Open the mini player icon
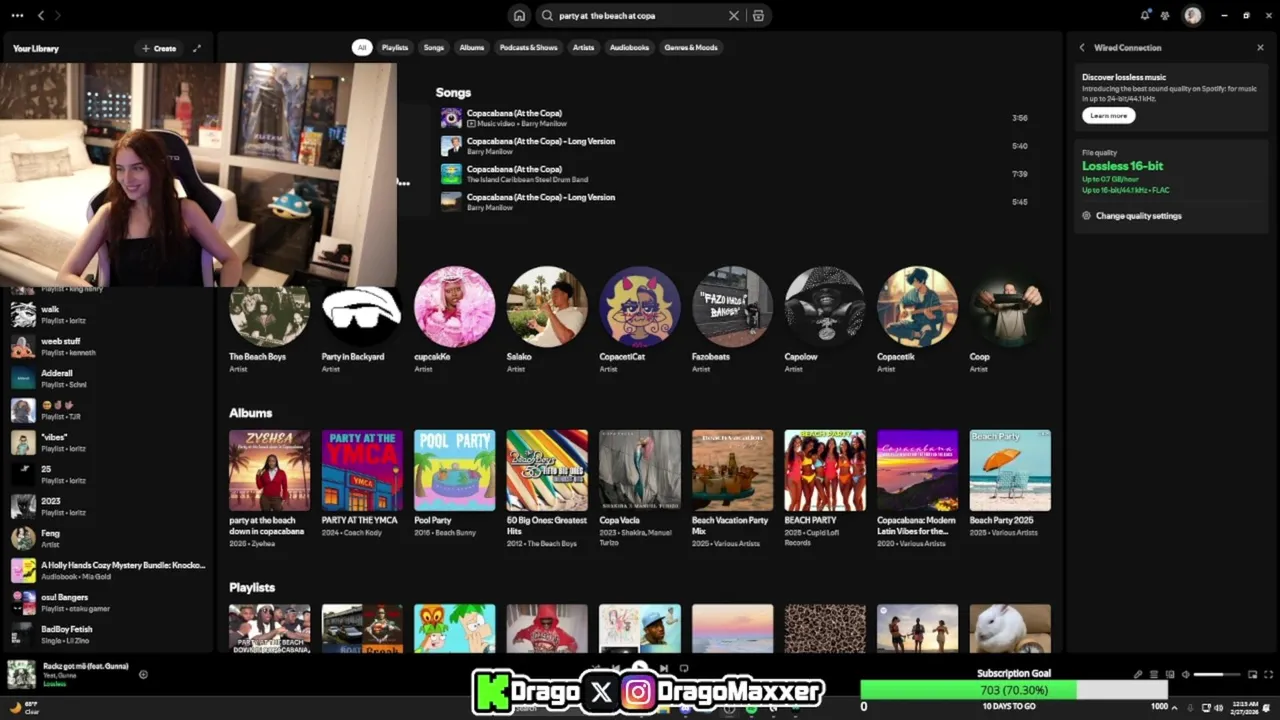1280x720 pixels. (1252, 674)
